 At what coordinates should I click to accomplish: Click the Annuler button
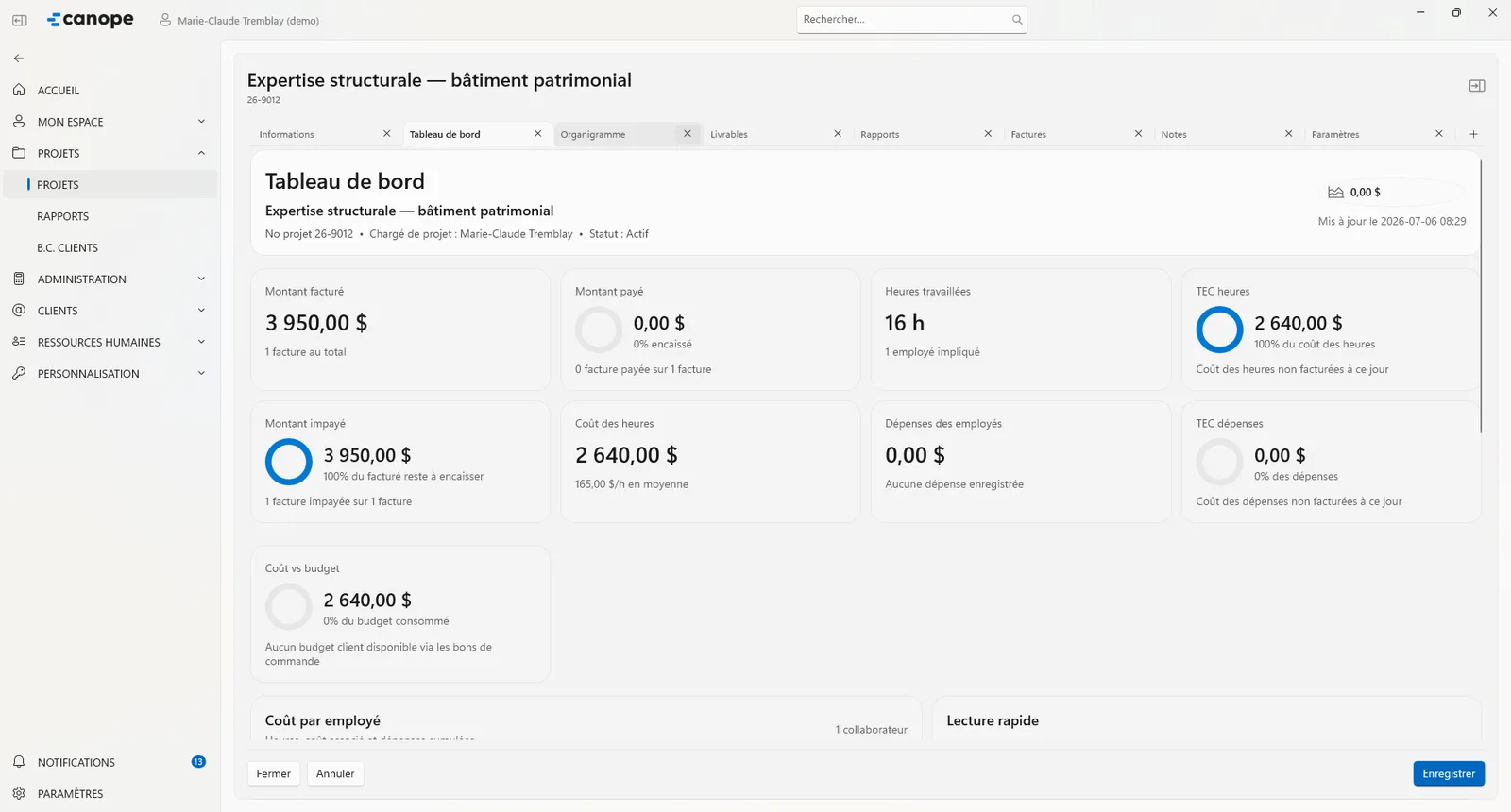click(x=335, y=773)
